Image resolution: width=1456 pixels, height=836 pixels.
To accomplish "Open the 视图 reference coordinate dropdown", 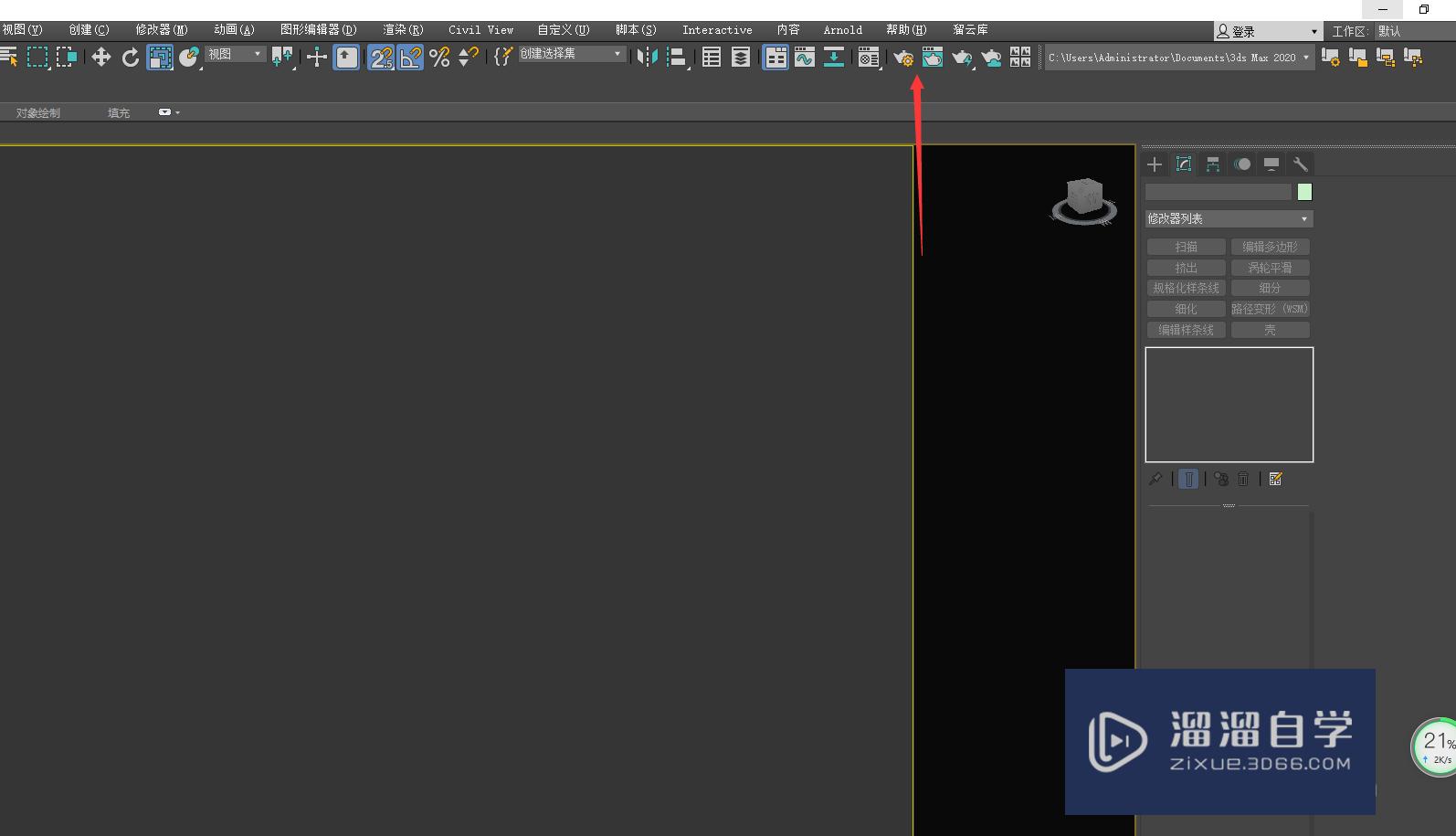I will click(x=235, y=55).
